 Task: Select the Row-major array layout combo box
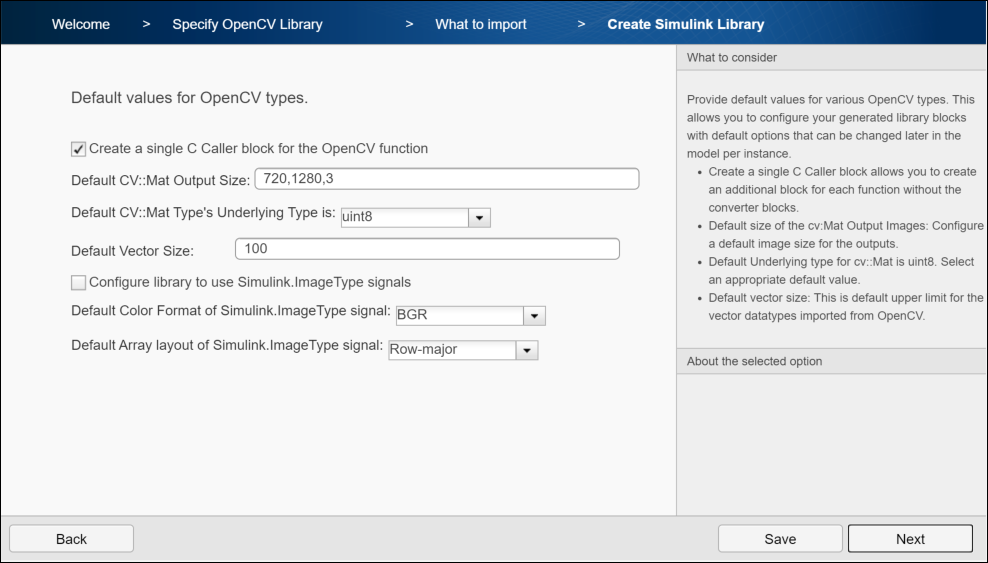(463, 350)
